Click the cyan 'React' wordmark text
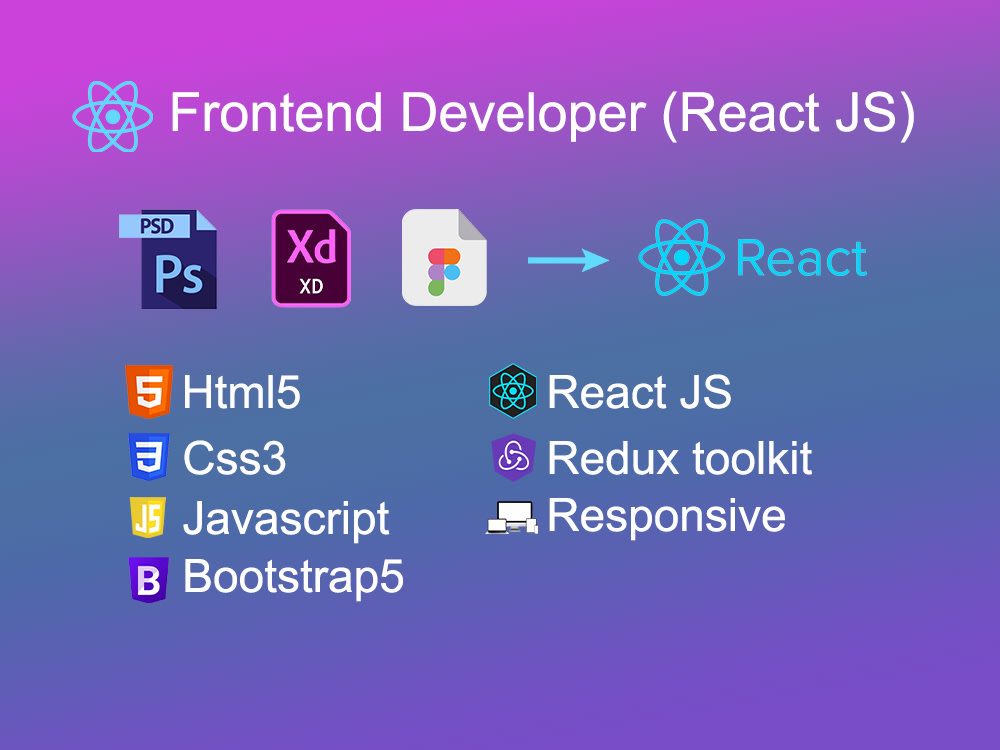This screenshot has width=1000, height=750. [x=802, y=258]
